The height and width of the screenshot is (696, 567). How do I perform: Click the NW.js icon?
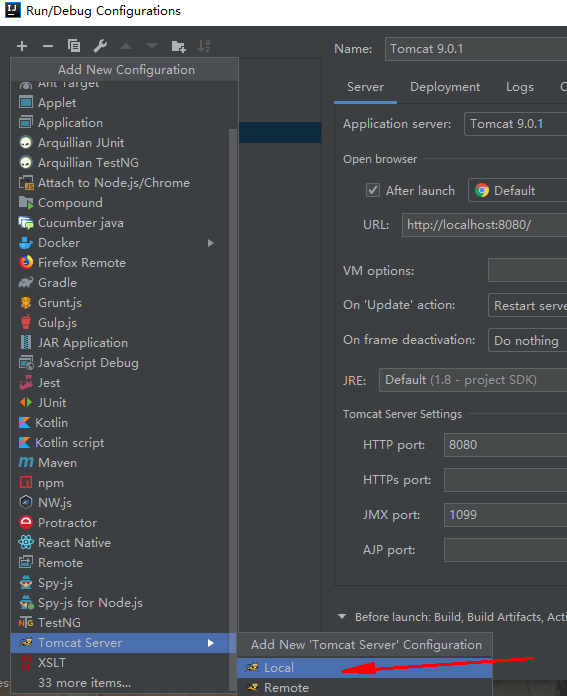(26, 502)
